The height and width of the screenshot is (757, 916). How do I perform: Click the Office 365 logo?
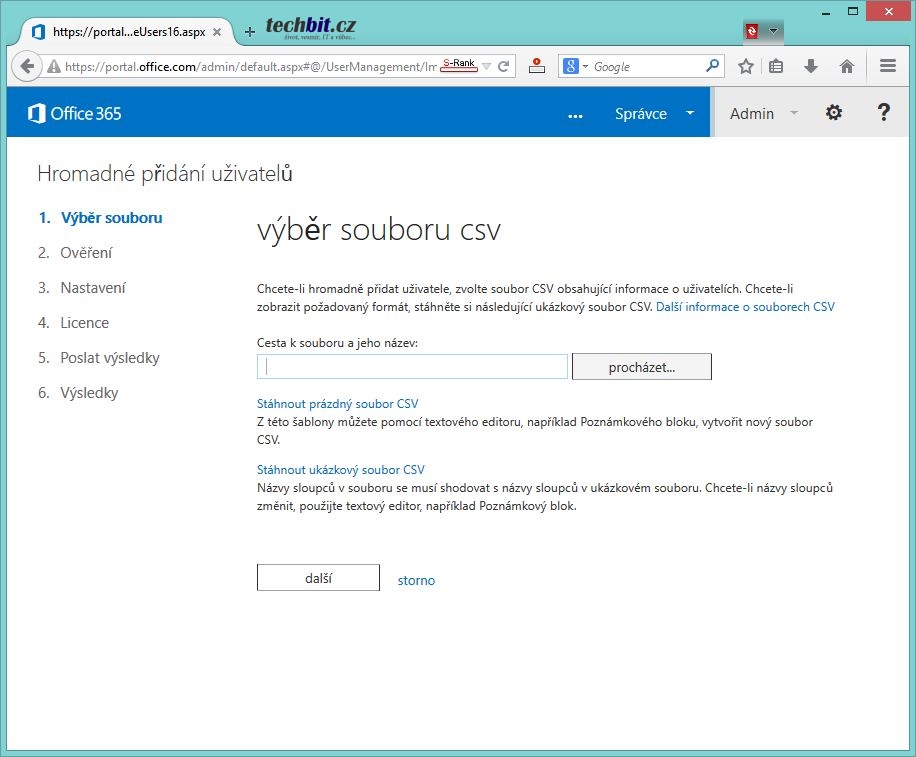click(75, 113)
